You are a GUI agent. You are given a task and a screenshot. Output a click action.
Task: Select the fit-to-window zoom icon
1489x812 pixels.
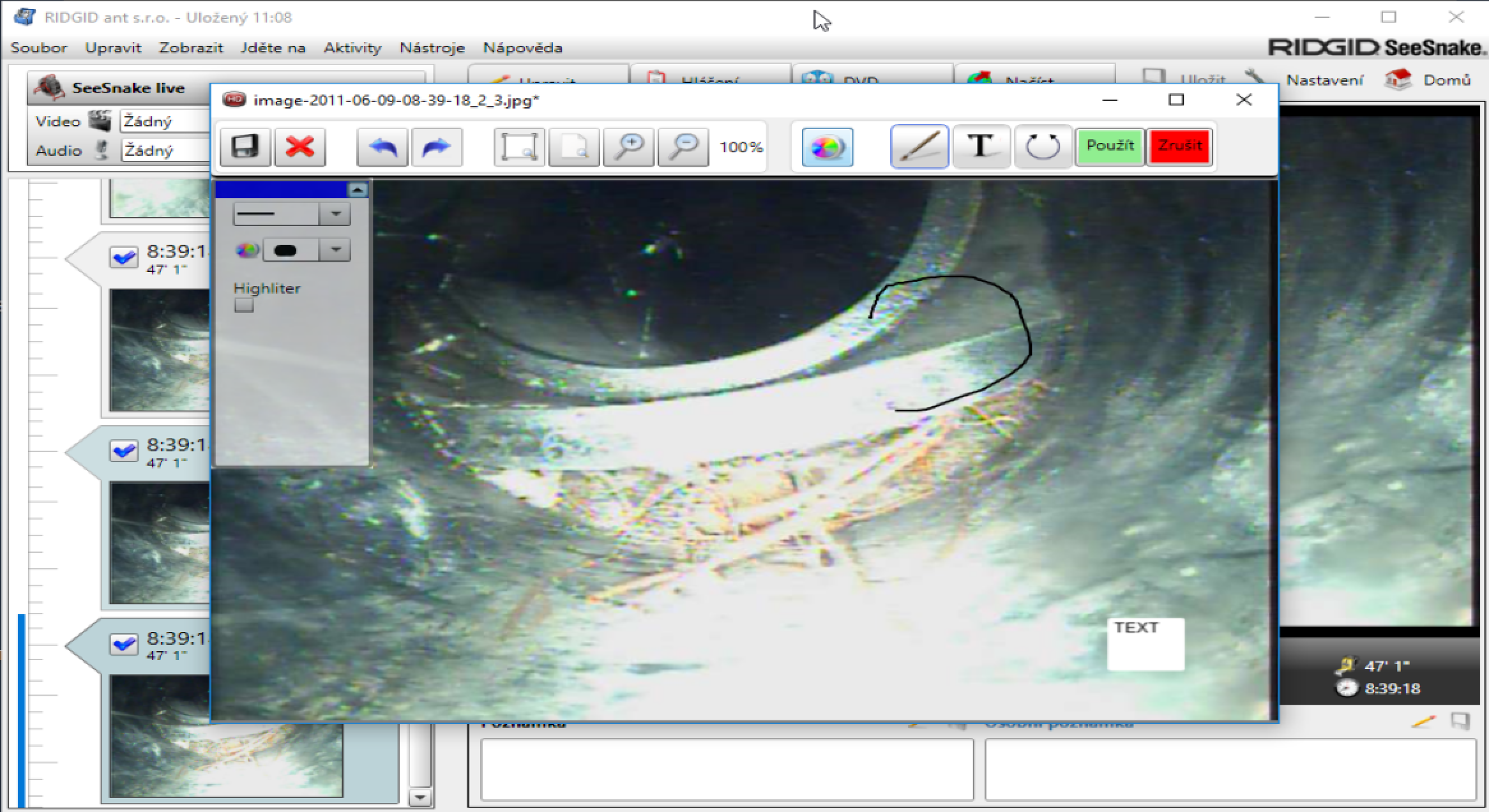click(x=519, y=147)
